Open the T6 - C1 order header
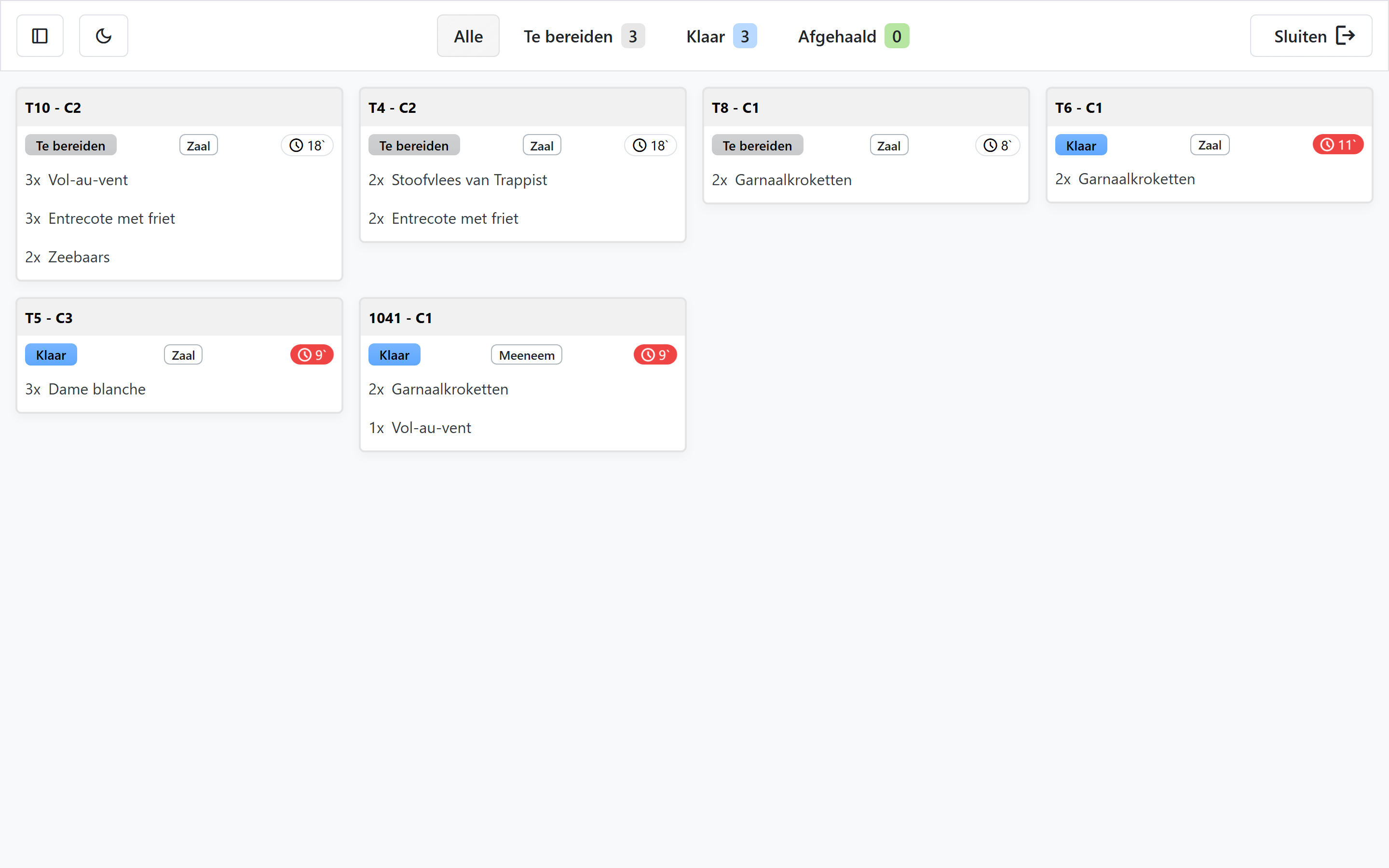 coord(1210,108)
